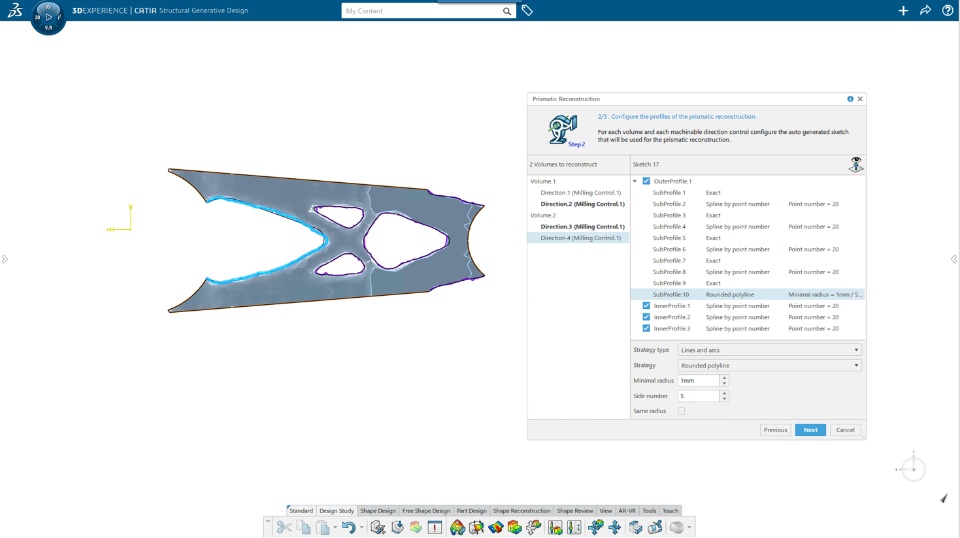Image resolution: width=960 pixels, height=538 pixels.
Task: Click the plain blue four-way arrows icon
Action: click(615, 527)
